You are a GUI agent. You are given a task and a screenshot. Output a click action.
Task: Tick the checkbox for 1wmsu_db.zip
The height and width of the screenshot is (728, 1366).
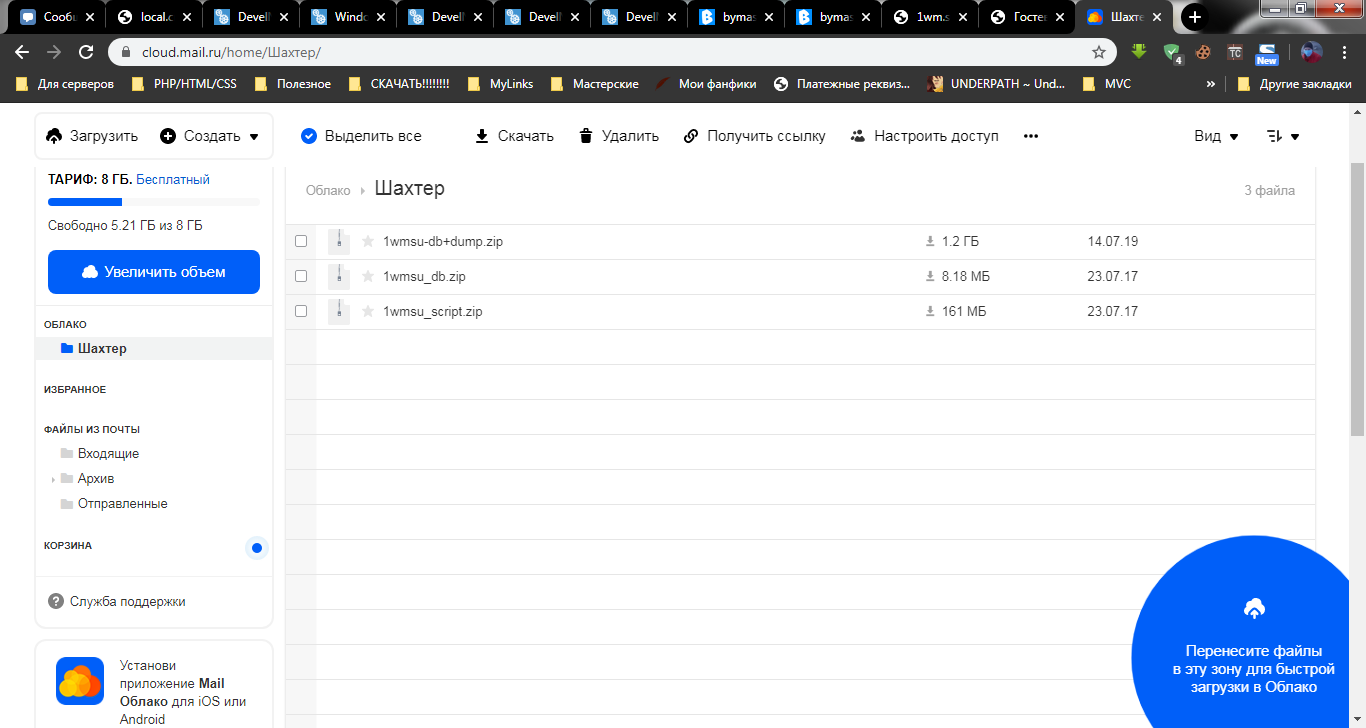(301, 277)
